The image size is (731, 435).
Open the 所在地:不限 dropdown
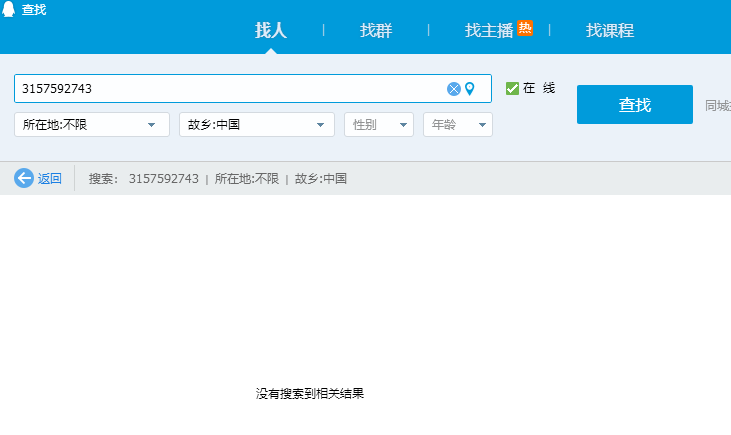(91, 125)
